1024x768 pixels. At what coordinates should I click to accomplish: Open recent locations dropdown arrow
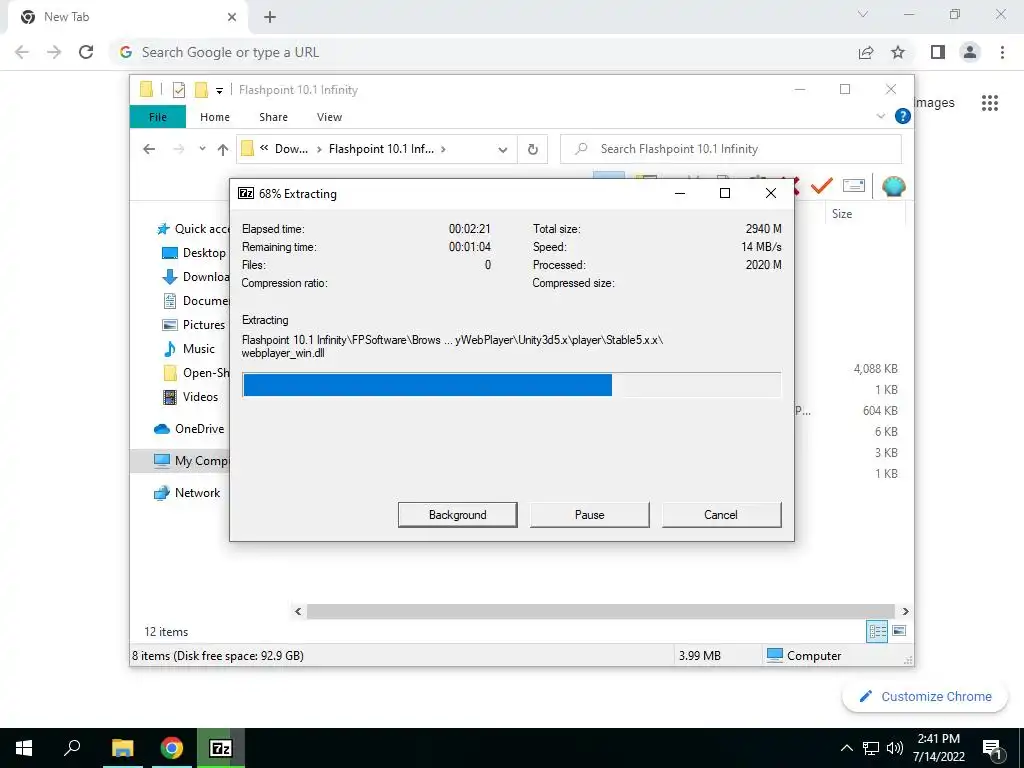coord(202,149)
